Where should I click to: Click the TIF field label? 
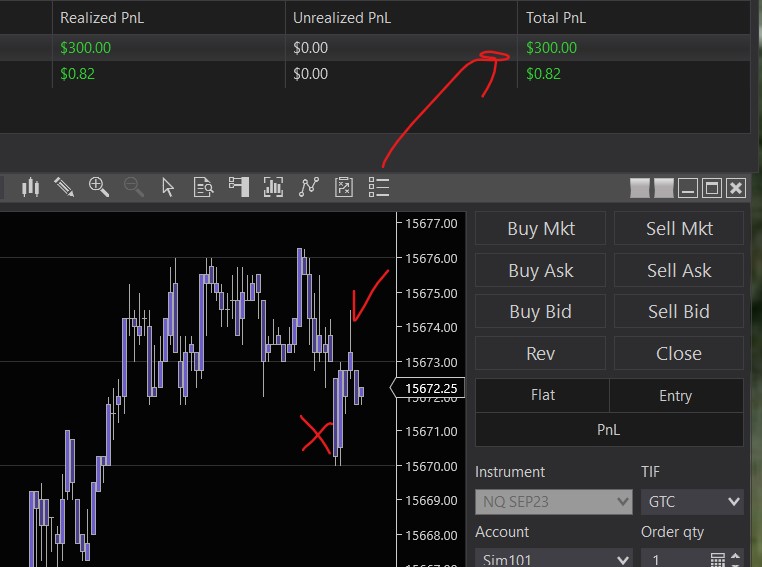650,472
